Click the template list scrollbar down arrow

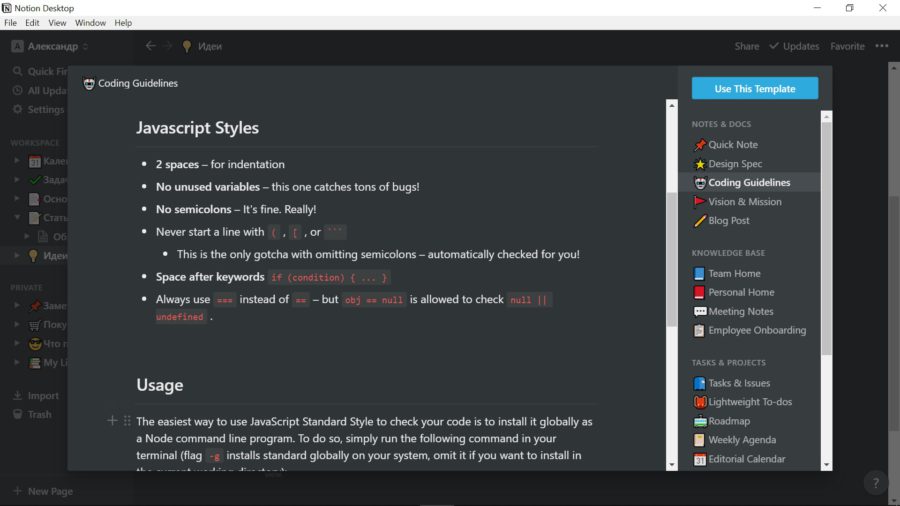point(826,465)
